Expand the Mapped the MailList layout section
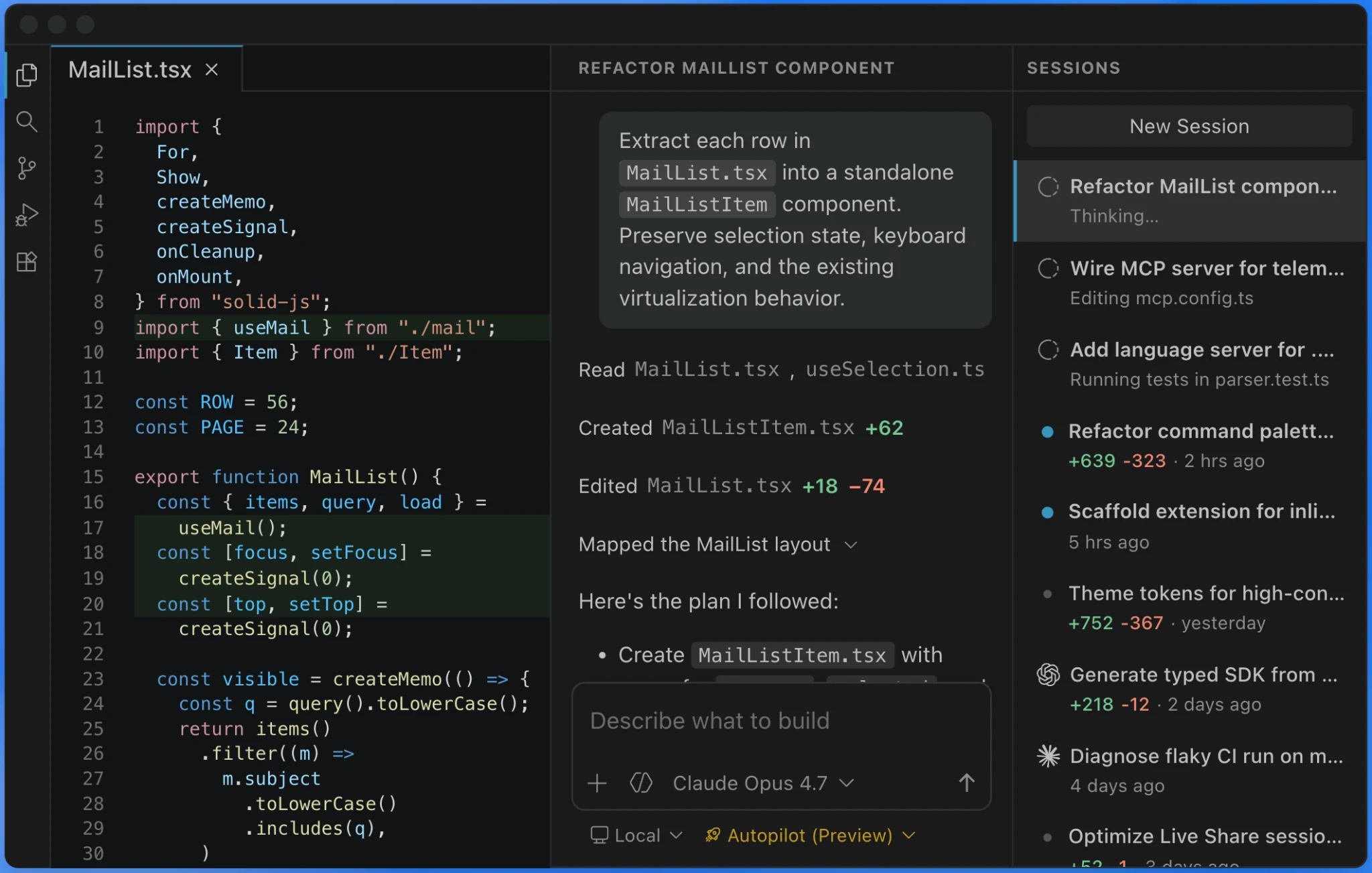This screenshot has width=1372, height=873. [x=717, y=544]
